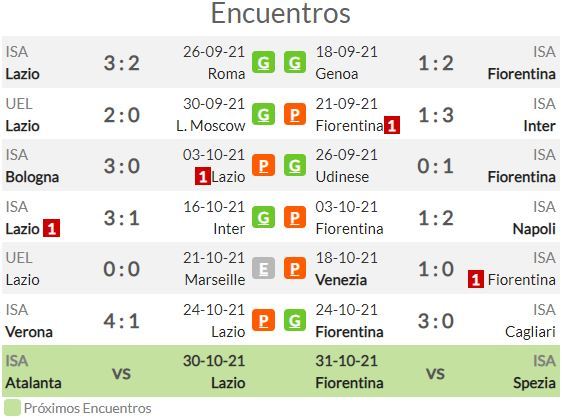Click red card badge next to Lazio versus Inter
This screenshot has height=418, width=562.
[x=51, y=229]
